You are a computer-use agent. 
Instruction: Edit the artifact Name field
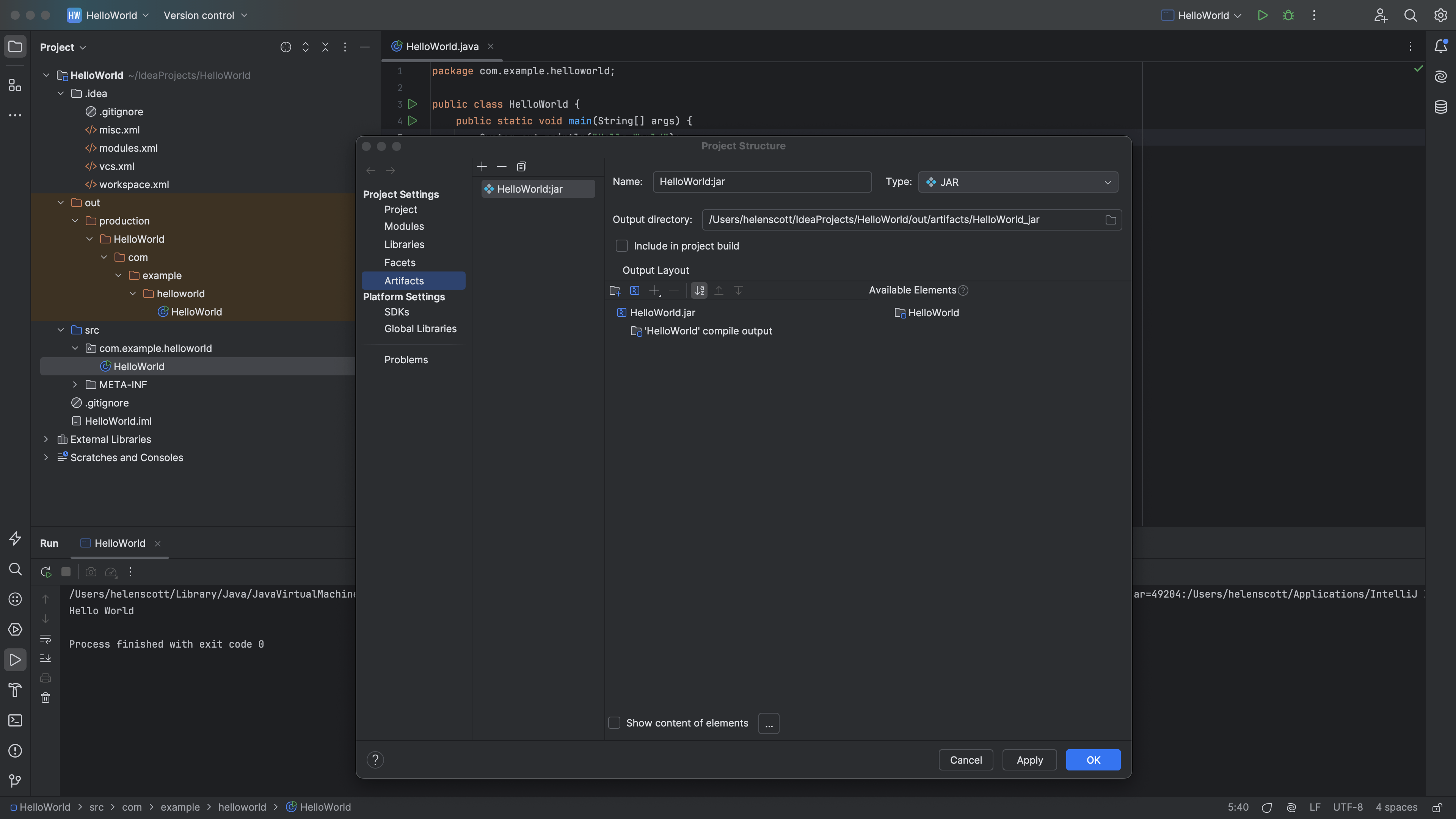point(762,182)
